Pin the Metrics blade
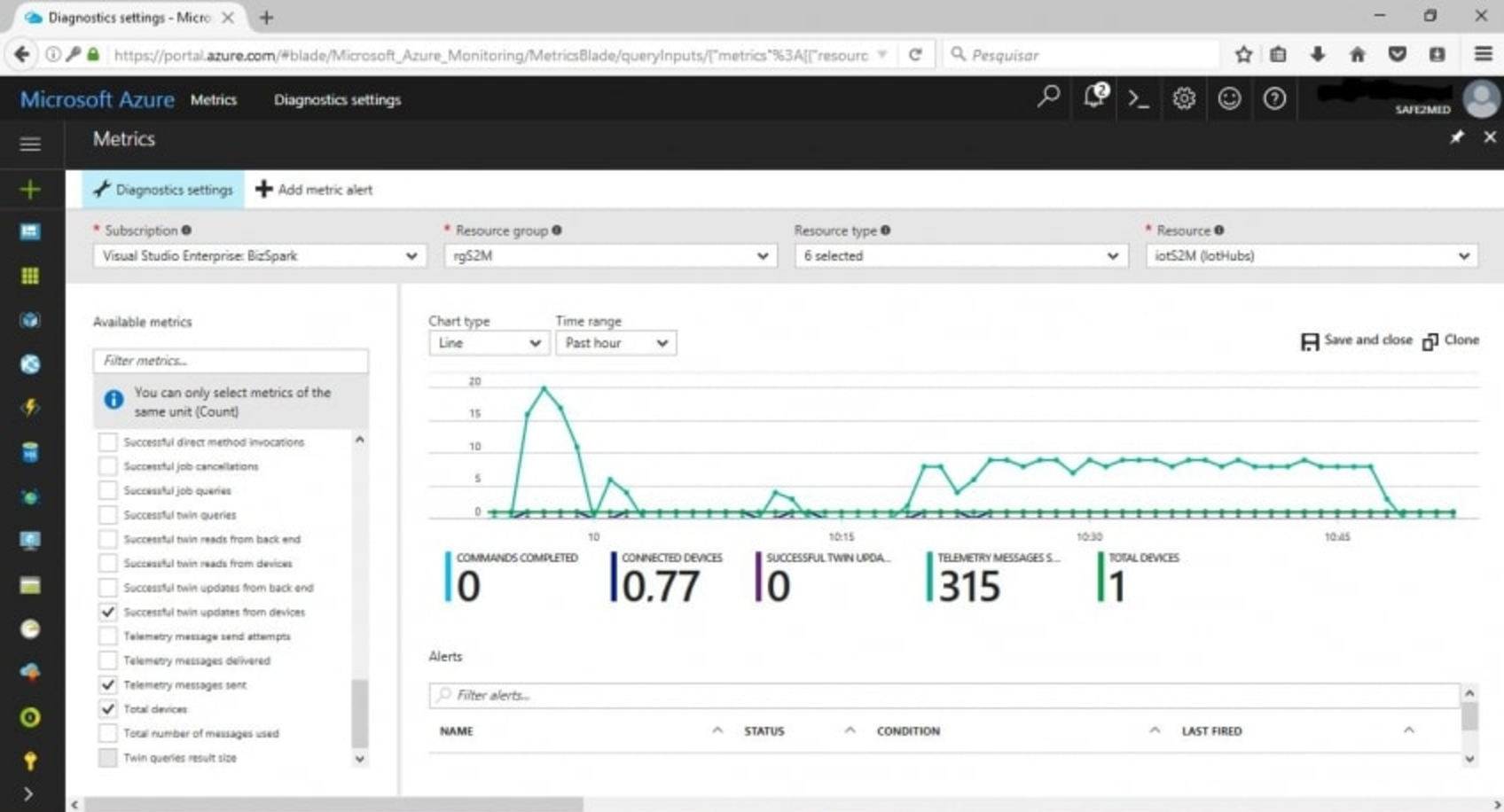Viewport: 1504px width, 812px height. 1457,137
